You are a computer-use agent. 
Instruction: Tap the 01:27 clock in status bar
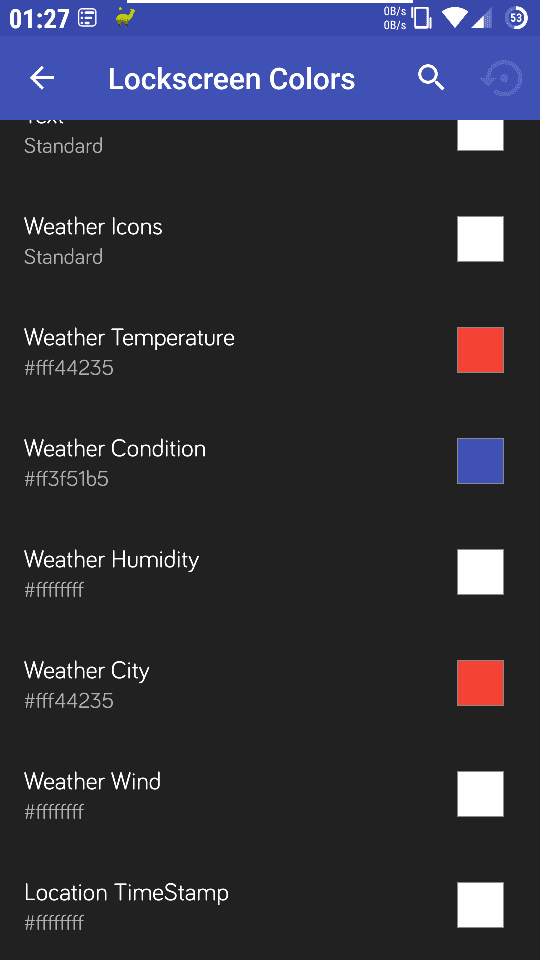39,19
